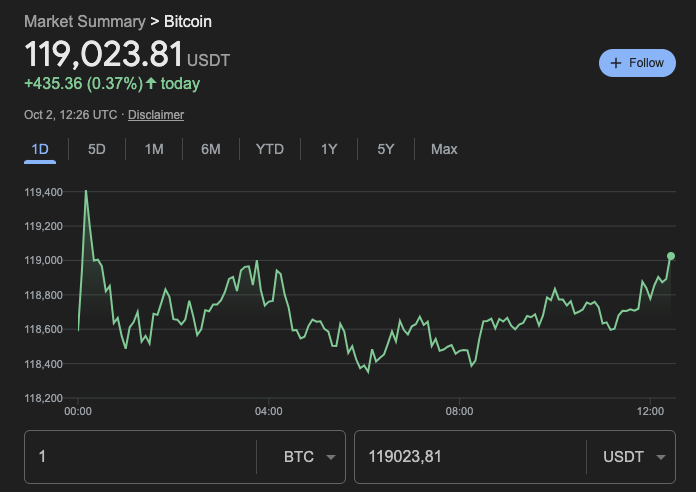Click the 119,200 y-axis label

pos(44,226)
